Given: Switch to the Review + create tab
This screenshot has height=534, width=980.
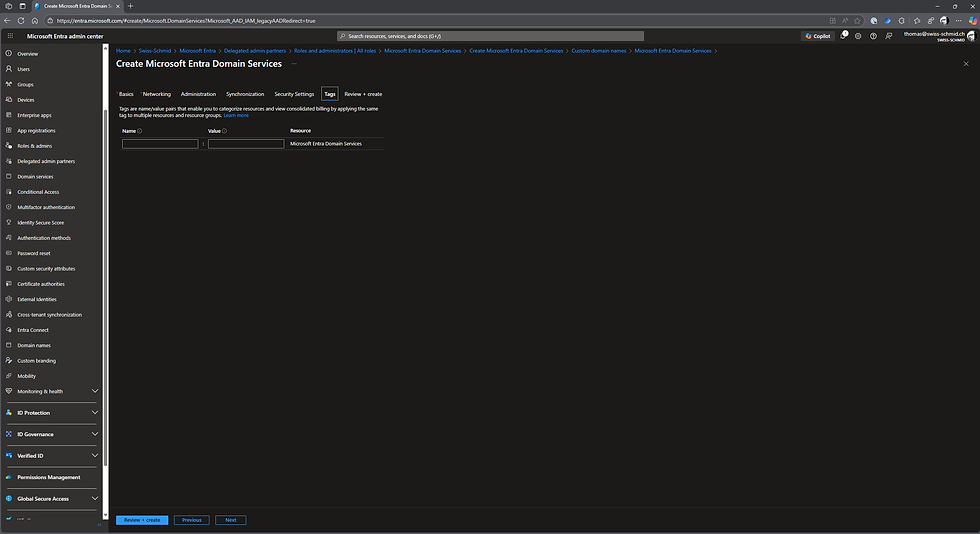Looking at the screenshot, I should [x=363, y=94].
